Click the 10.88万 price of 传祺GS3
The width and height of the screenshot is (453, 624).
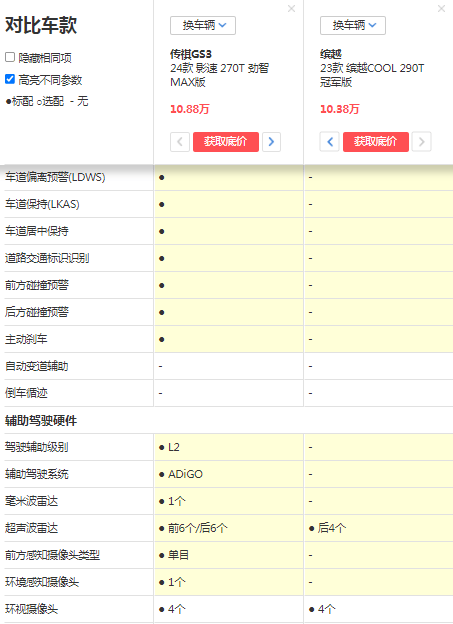click(x=189, y=109)
